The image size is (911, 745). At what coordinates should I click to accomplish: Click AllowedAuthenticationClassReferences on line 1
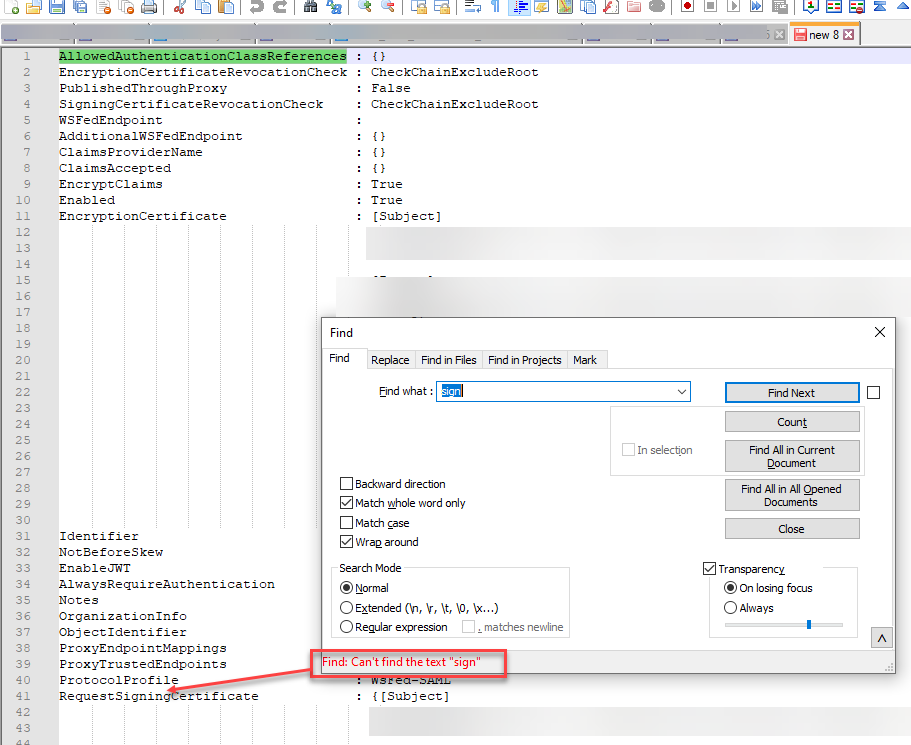[x=203, y=56]
